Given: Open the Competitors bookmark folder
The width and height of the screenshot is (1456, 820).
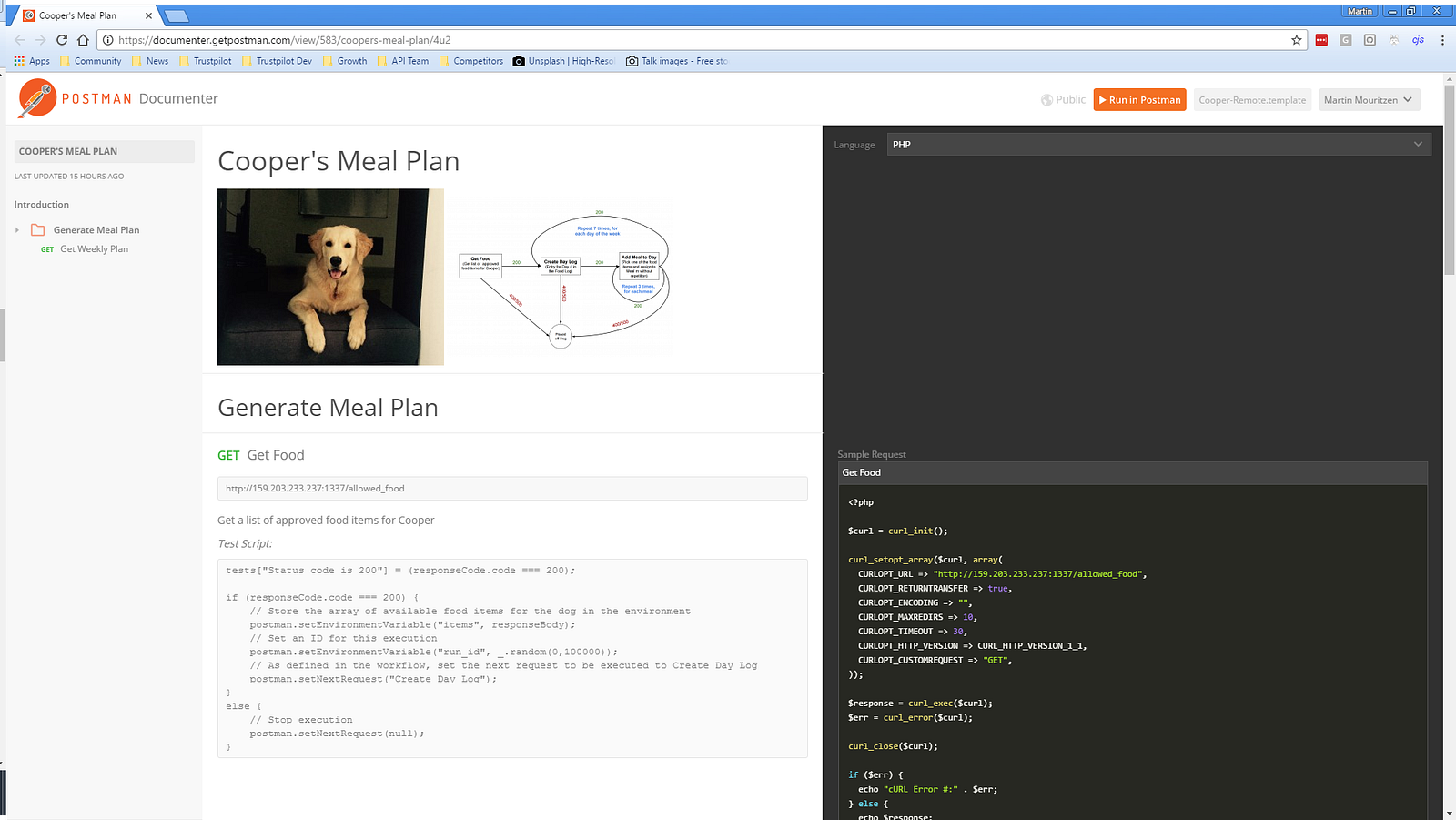Looking at the screenshot, I should pos(471,61).
